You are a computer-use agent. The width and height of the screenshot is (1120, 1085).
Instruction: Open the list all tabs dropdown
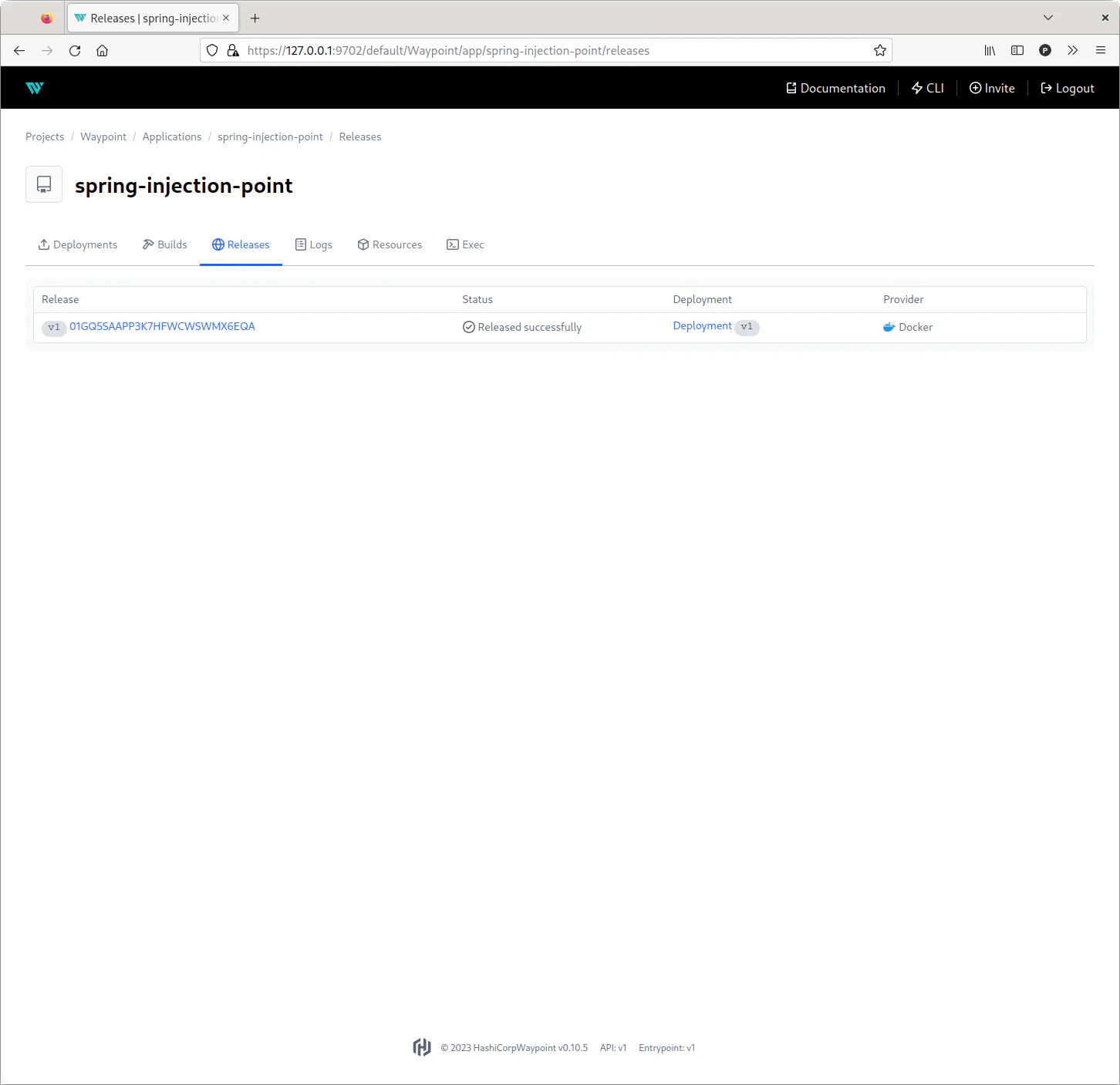click(x=1047, y=18)
